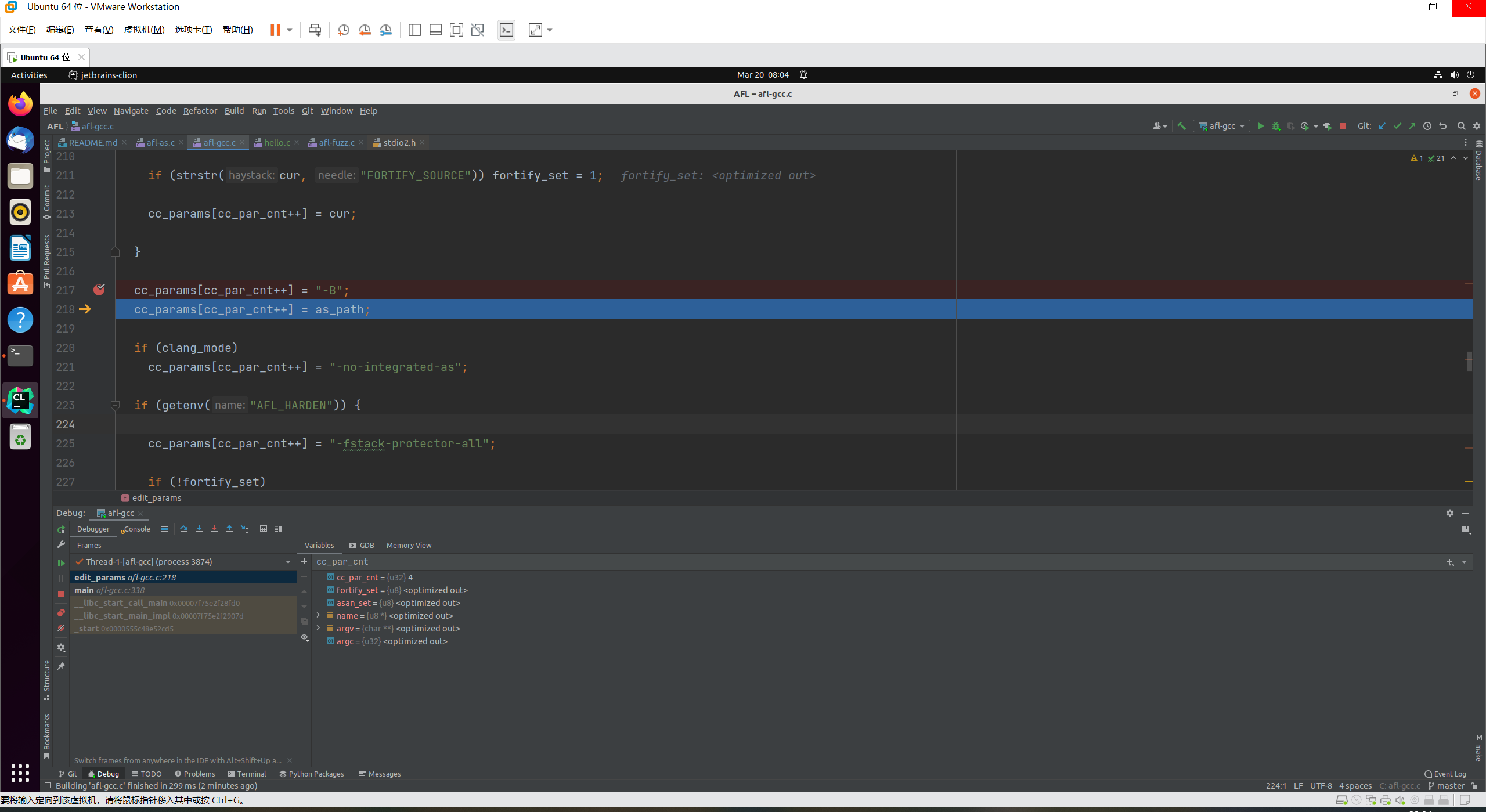Open Firefox from the Ubuntu dock
This screenshot has width=1486, height=812.
coord(20,104)
